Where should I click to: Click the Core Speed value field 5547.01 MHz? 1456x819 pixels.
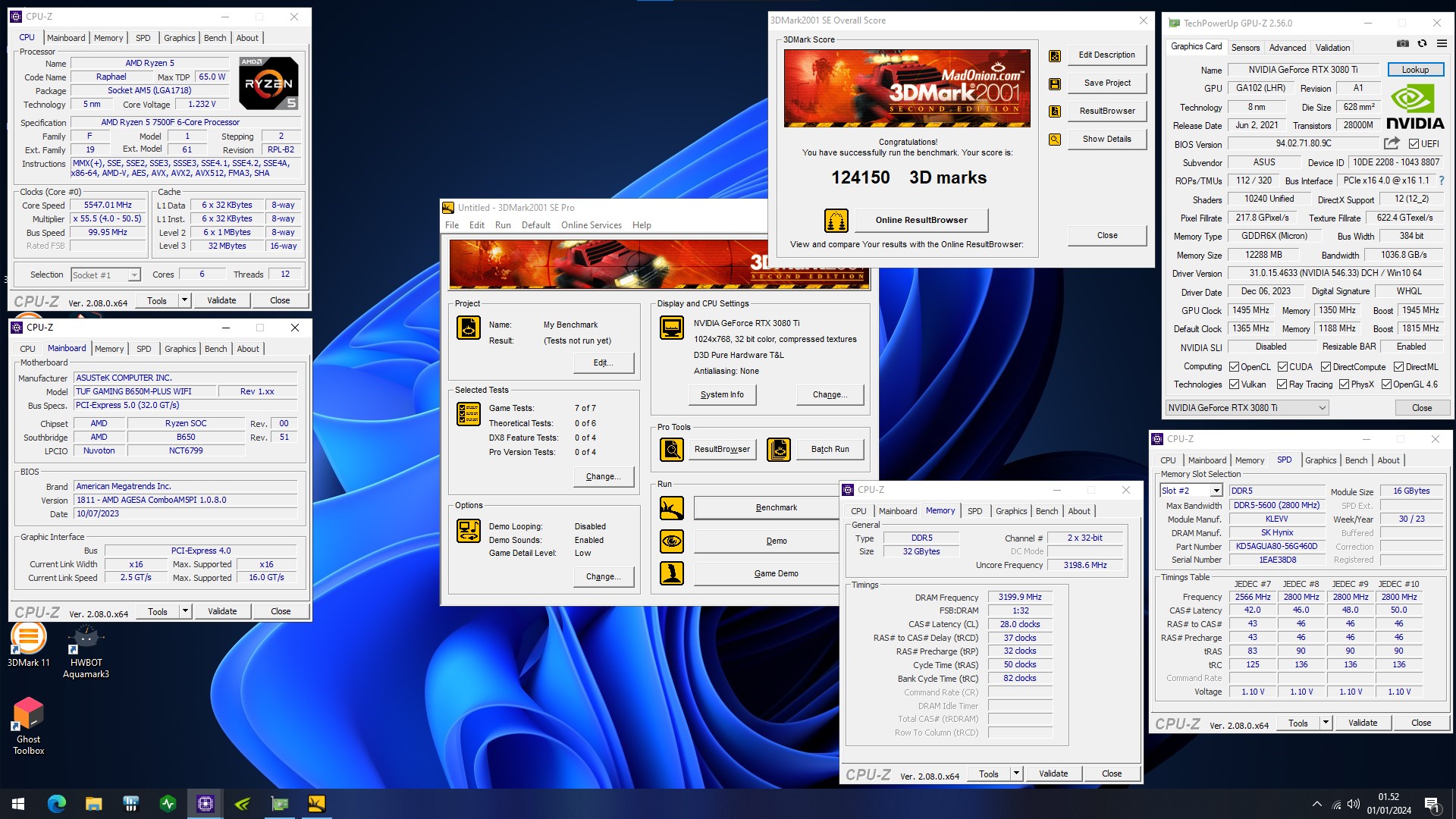coord(108,205)
